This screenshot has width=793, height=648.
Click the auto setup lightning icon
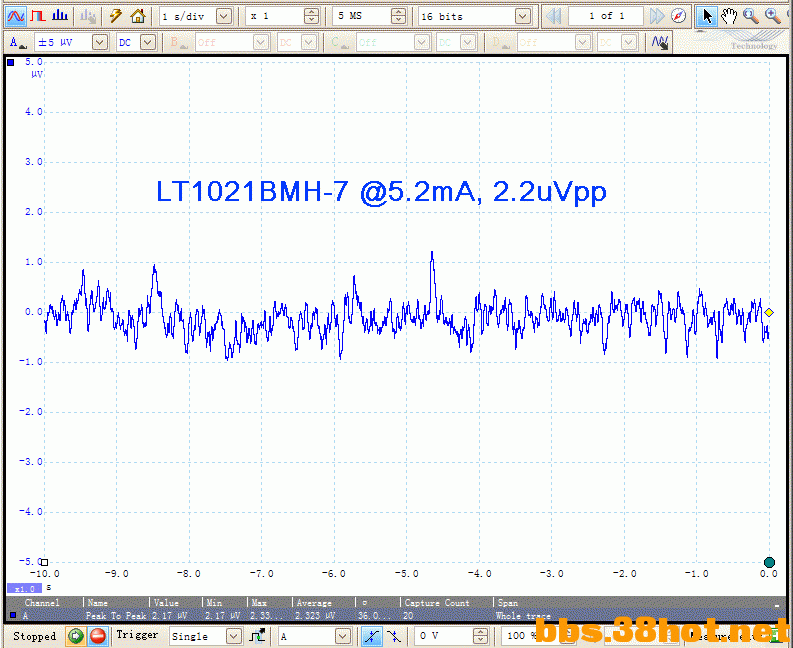tap(116, 16)
